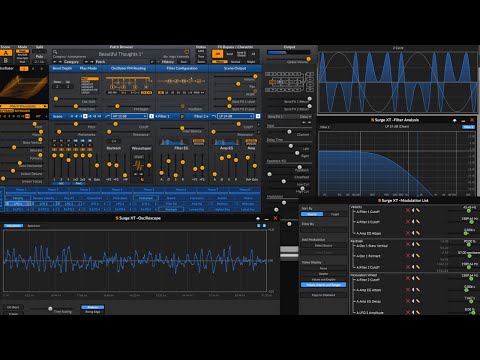Open the Tune status menu
The image size is (480, 360).
coord(201,56)
